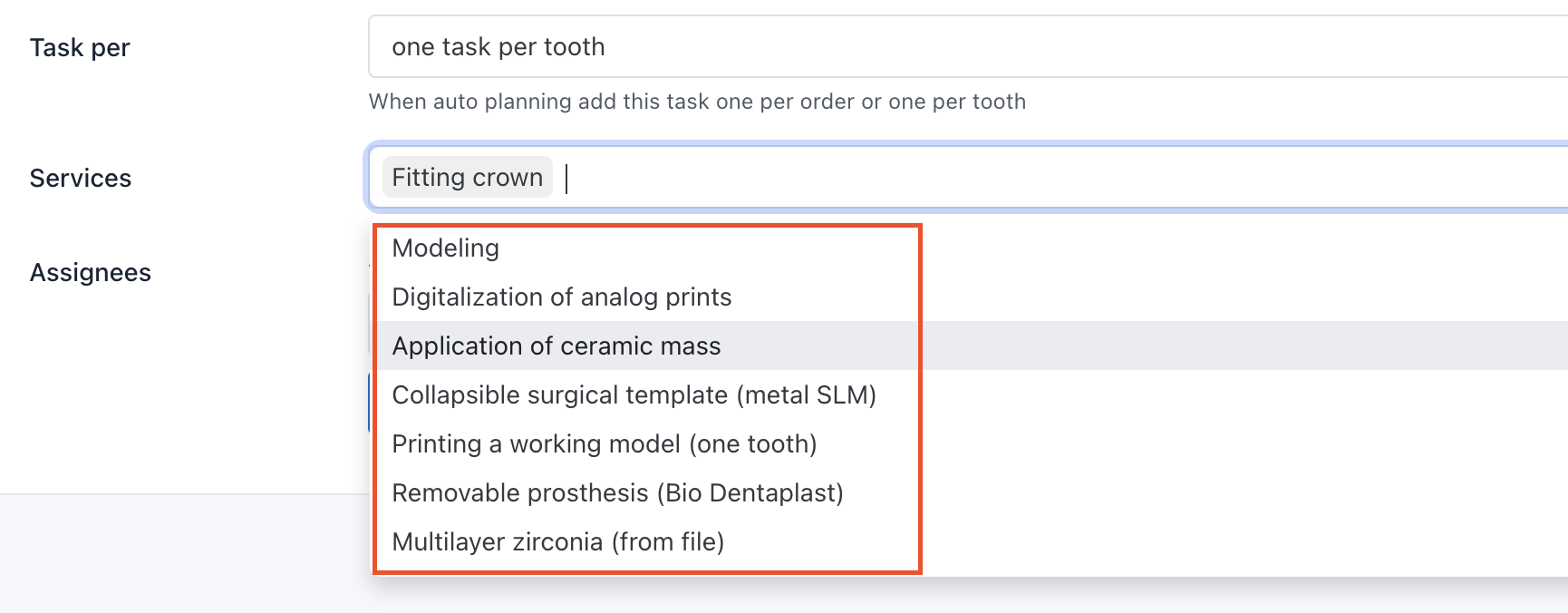Screen dimensions: 1568x613
Task: Select the highlighted "Application of ceramic mass" option
Action: [x=556, y=345]
